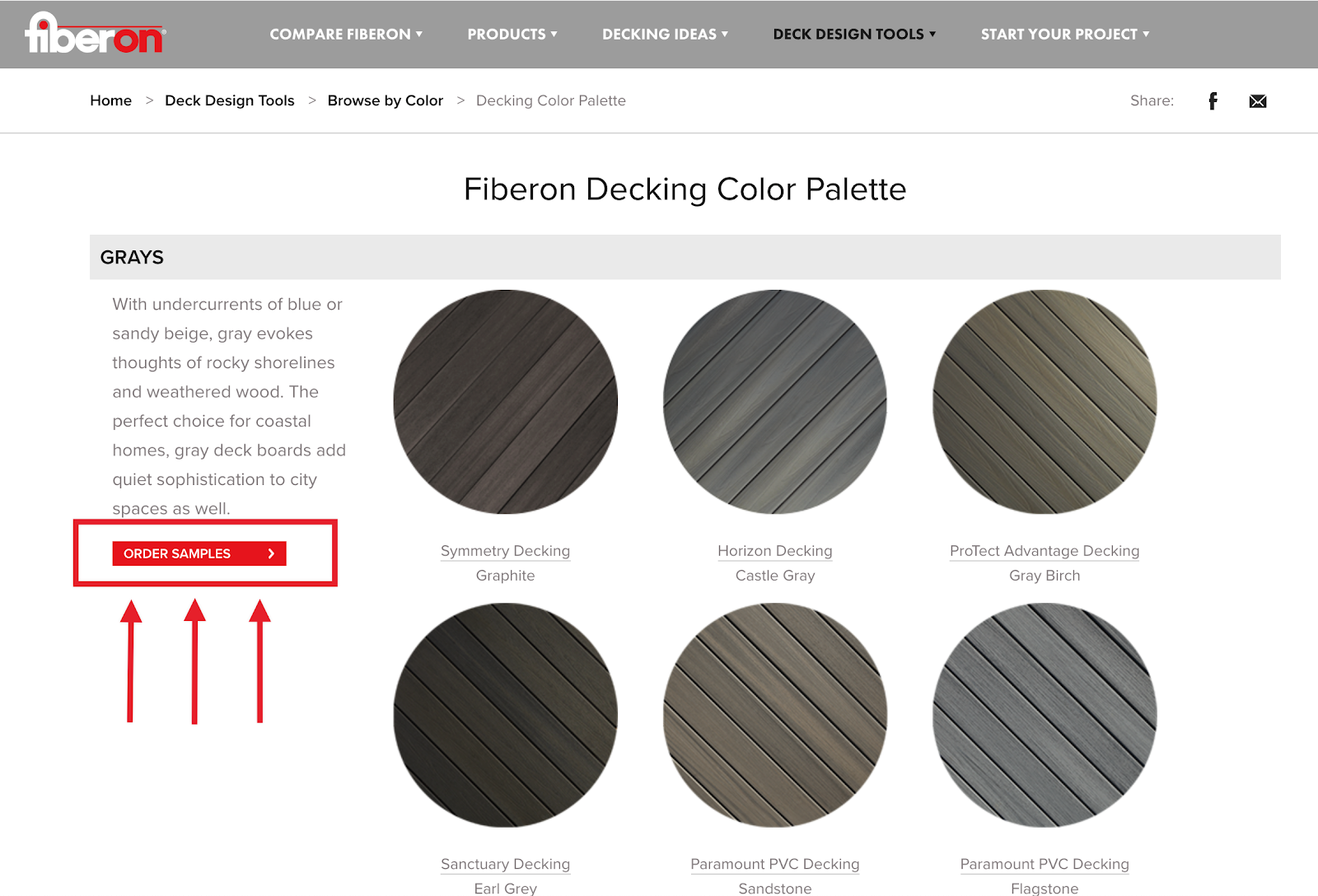Open the Products dropdown menu

click(x=512, y=35)
